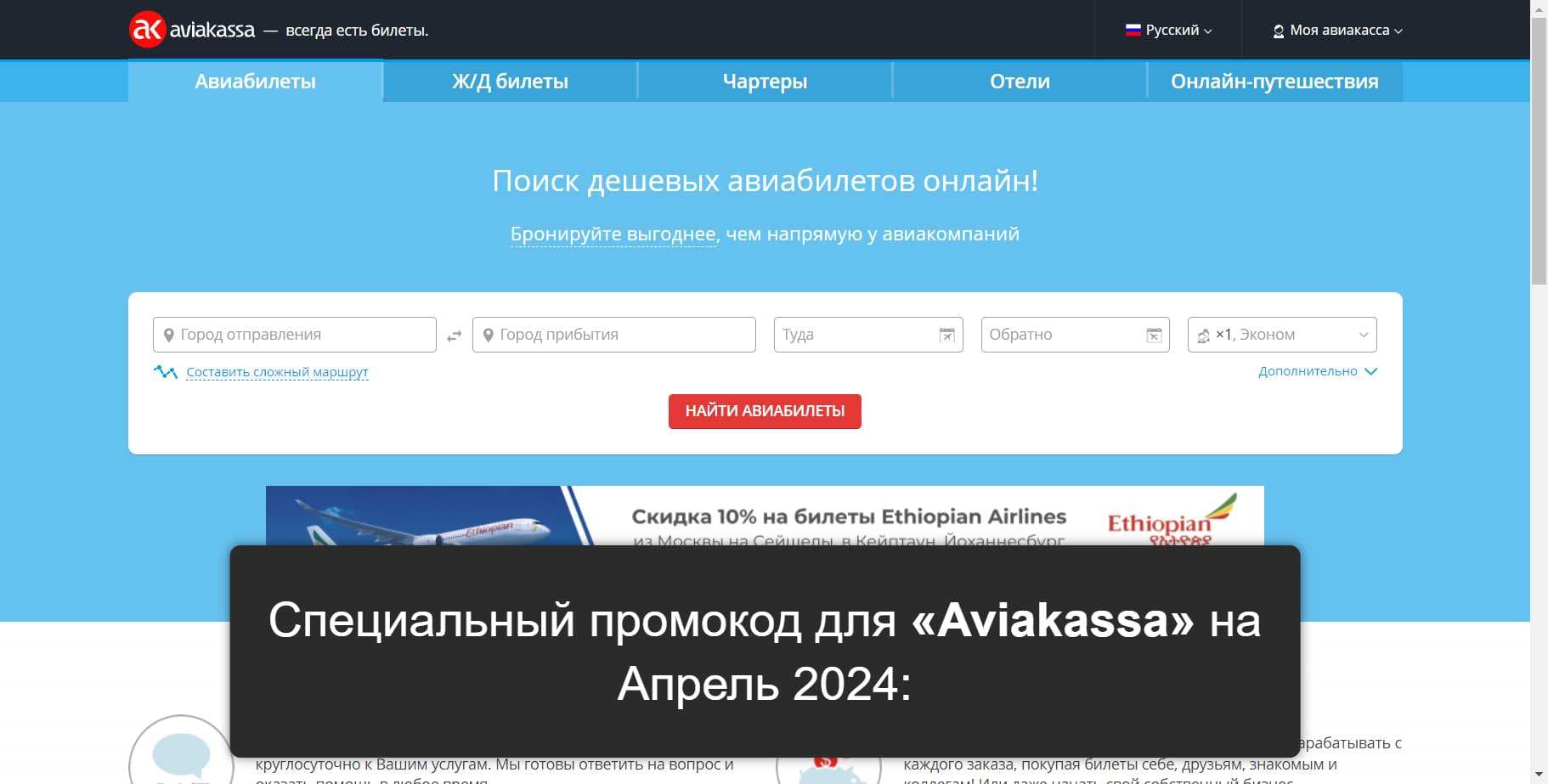Go to Онлайн-путешествия tab
The width and height of the screenshot is (1548, 784).
1274,82
